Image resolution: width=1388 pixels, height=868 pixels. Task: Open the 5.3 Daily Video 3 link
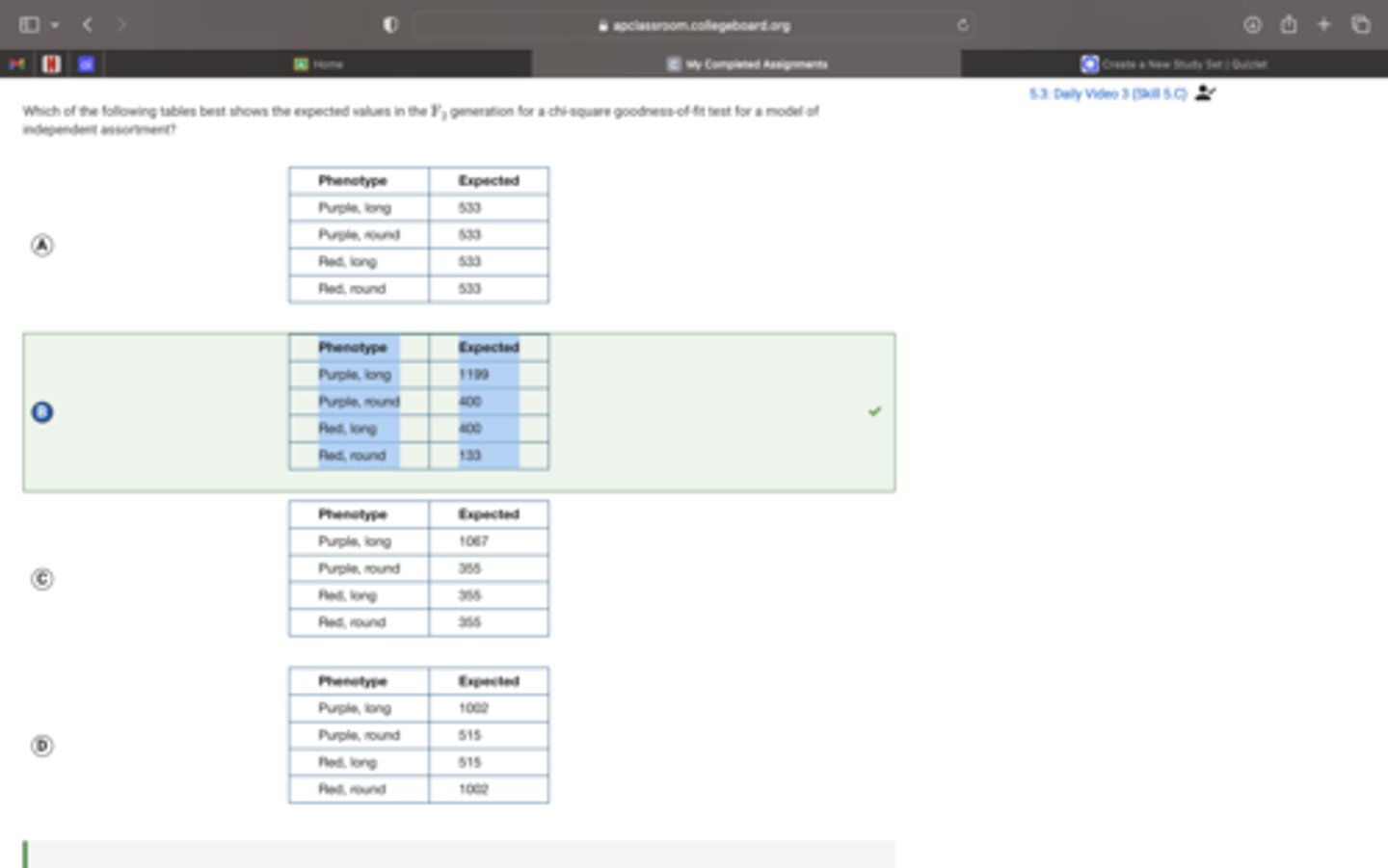1108,93
